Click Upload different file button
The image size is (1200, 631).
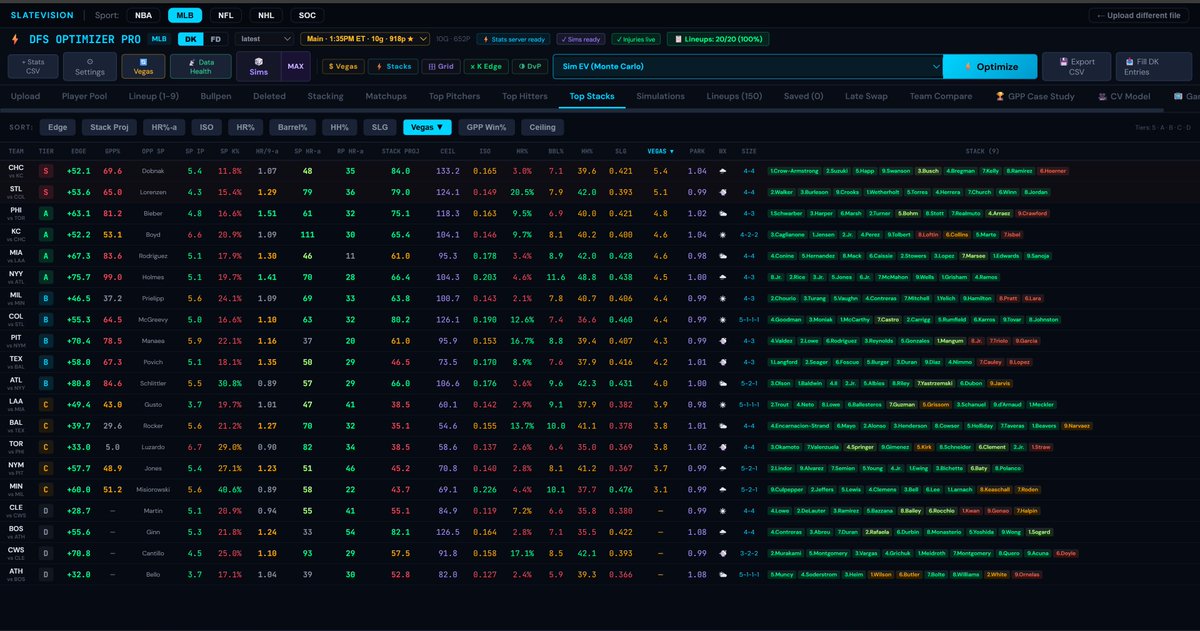1139,15
